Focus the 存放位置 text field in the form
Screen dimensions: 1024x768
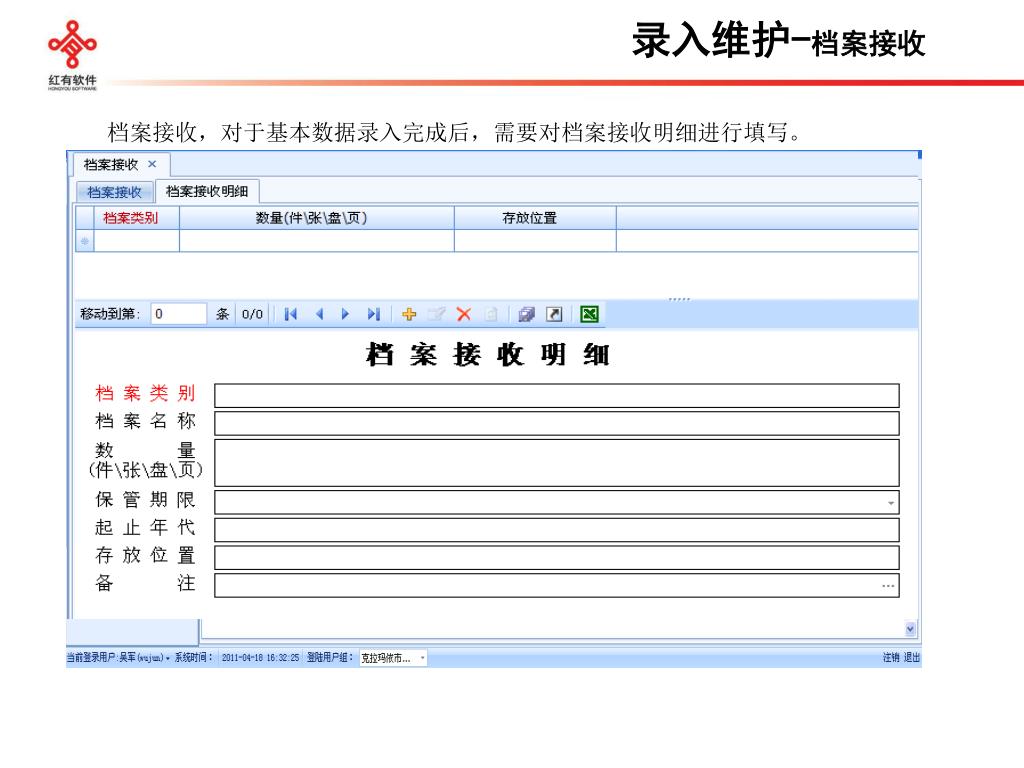point(556,558)
